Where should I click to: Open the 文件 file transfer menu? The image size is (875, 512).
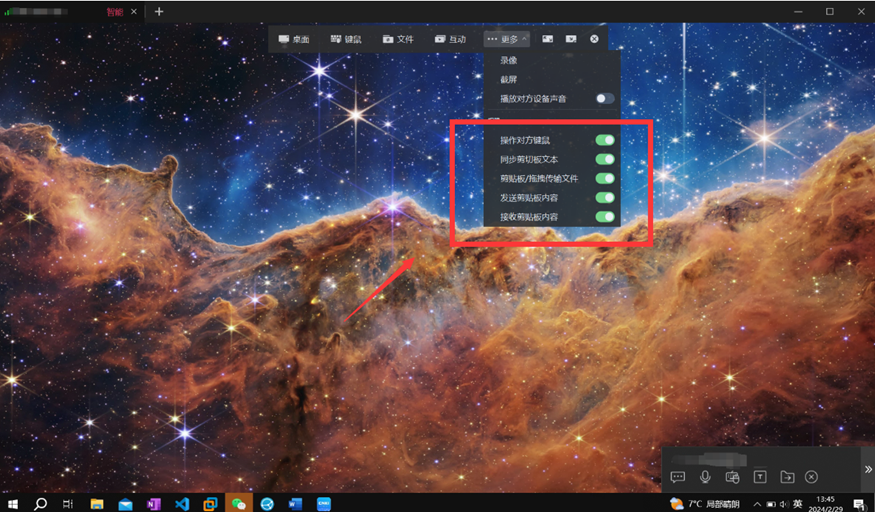[x=398, y=39]
